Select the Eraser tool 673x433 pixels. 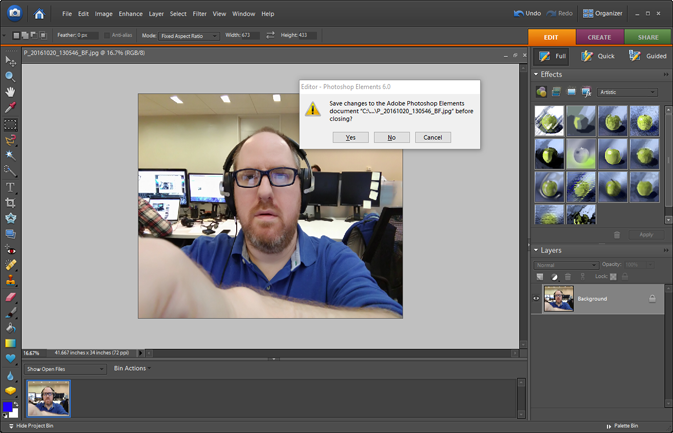(11, 297)
